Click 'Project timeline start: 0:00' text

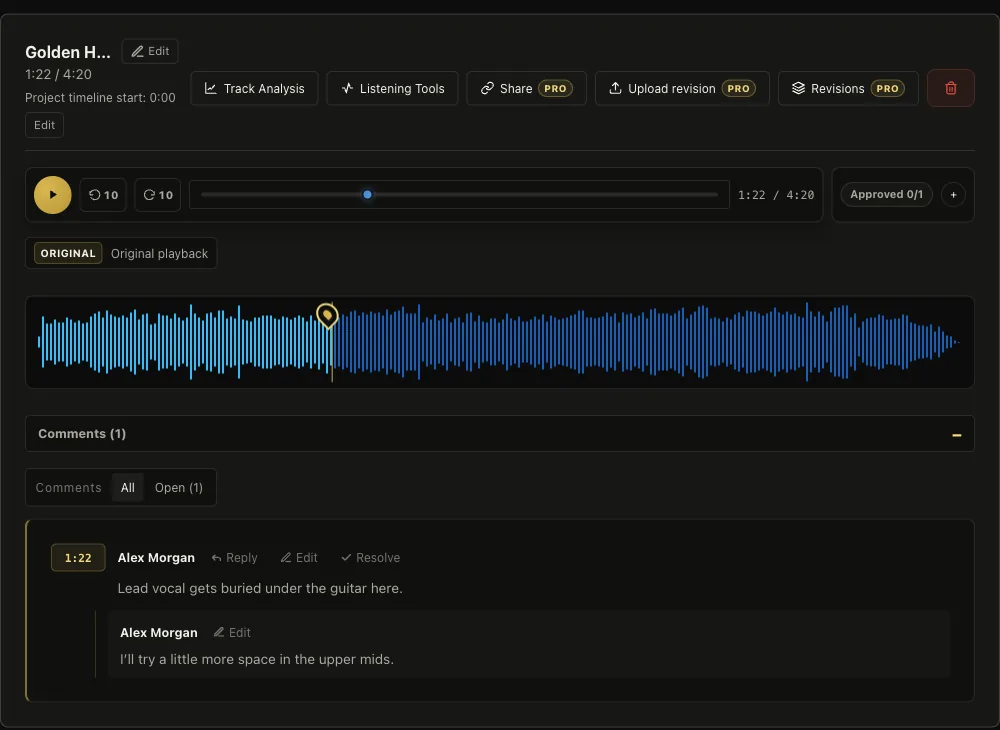point(100,98)
